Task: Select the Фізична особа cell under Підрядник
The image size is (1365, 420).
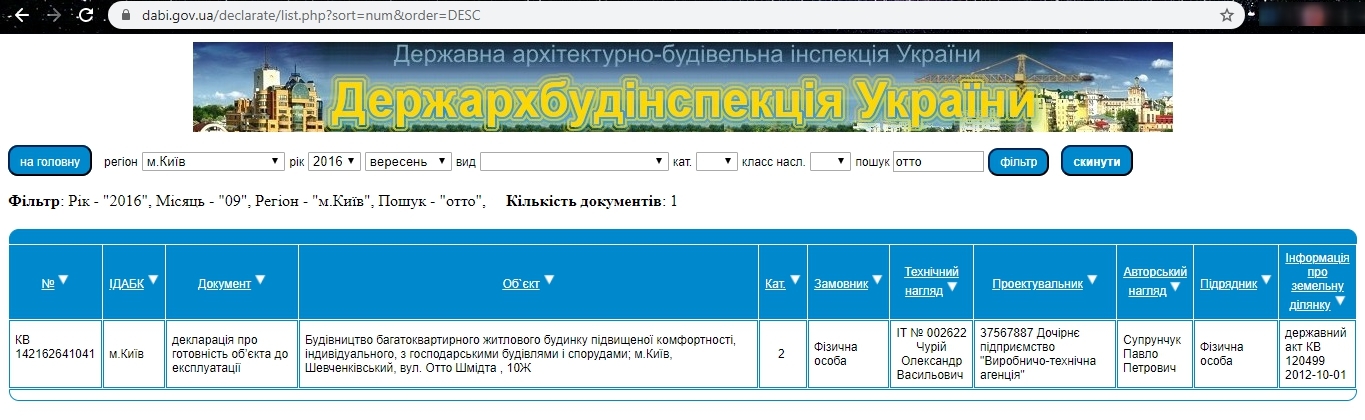Action: (x=1235, y=354)
